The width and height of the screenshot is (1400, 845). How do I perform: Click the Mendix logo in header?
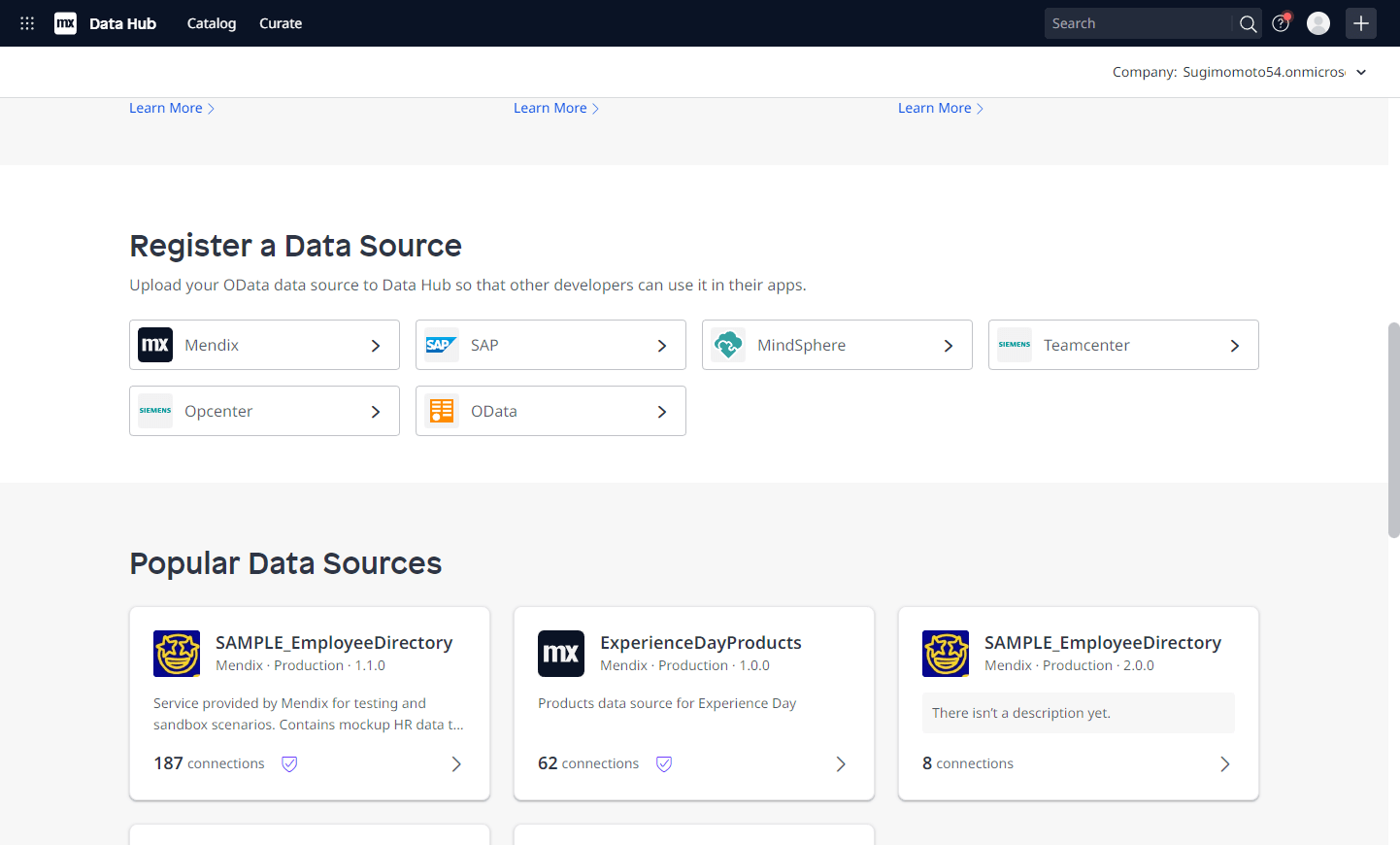point(65,23)
